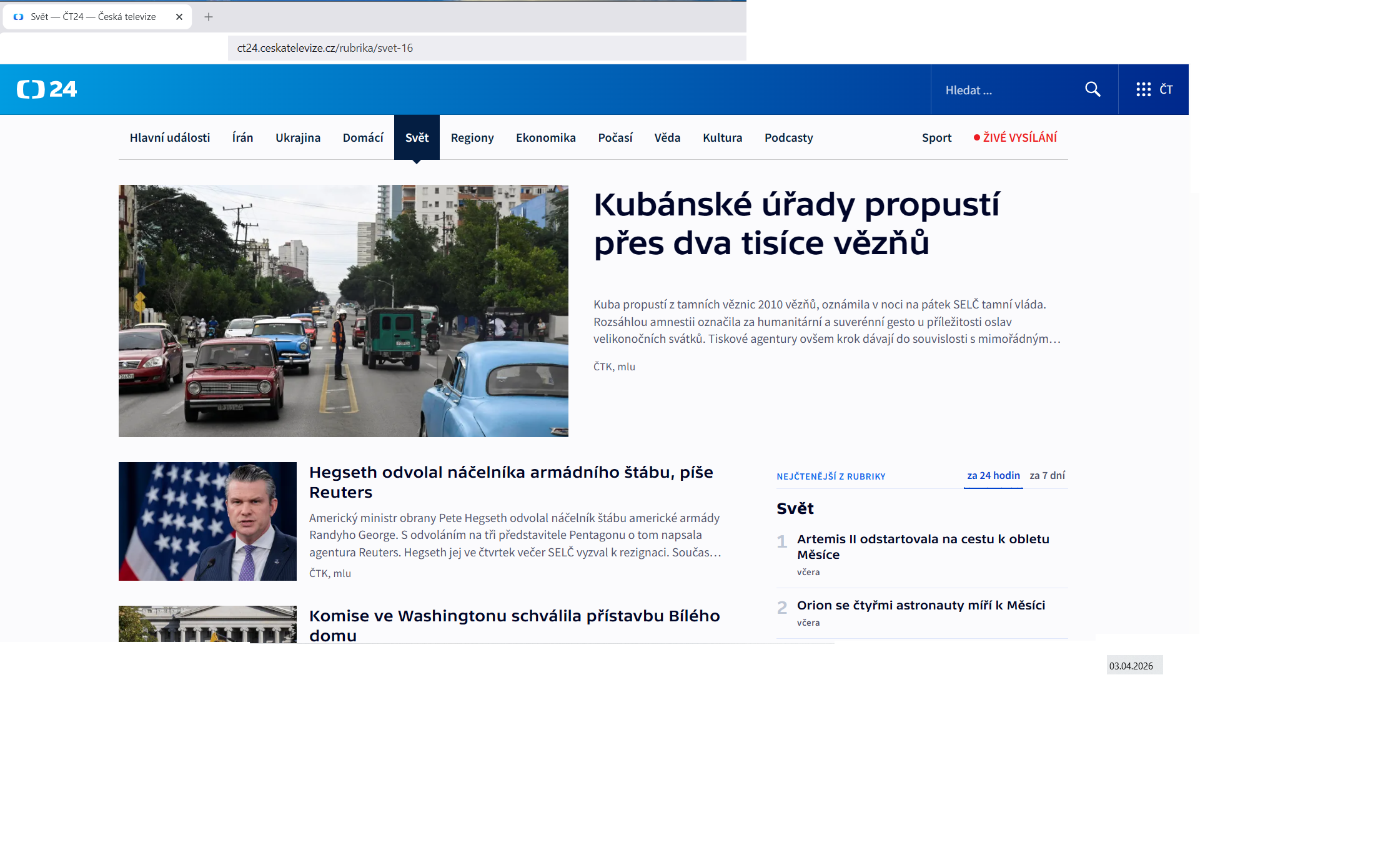Switch to the 'za 24 hodin' tab
This screenshot has height=868, width=1378.
pyautogui.click(x=993, y=476)
